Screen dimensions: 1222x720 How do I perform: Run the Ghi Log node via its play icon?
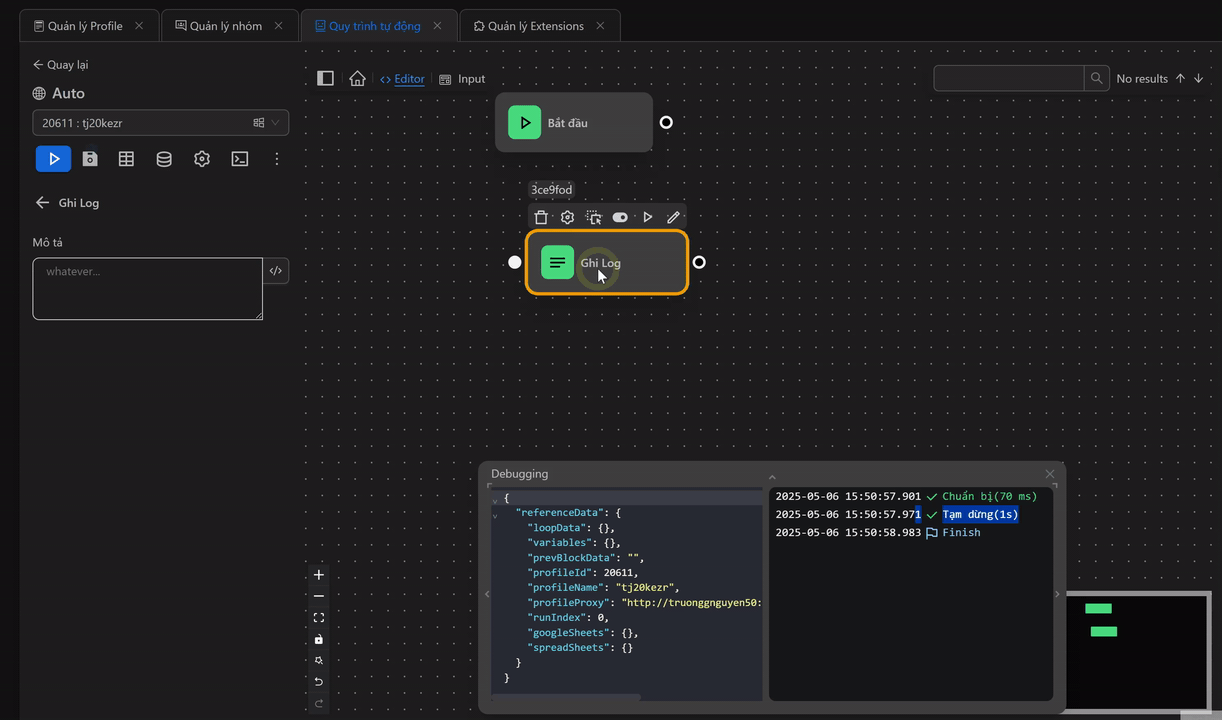(x=647, y=217)
